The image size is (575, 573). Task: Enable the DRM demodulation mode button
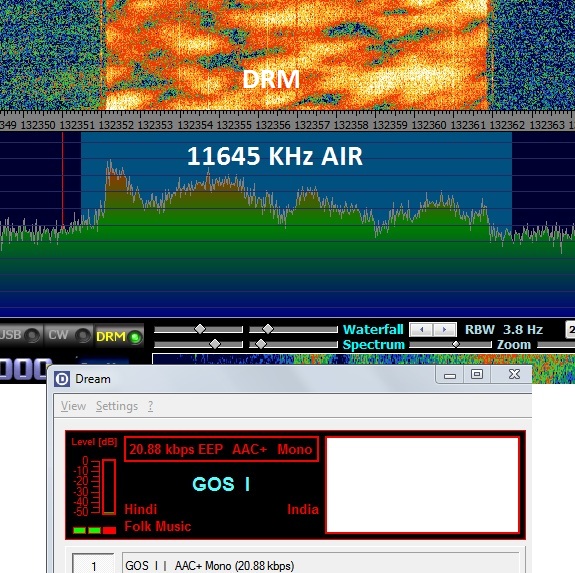(119, 336)
